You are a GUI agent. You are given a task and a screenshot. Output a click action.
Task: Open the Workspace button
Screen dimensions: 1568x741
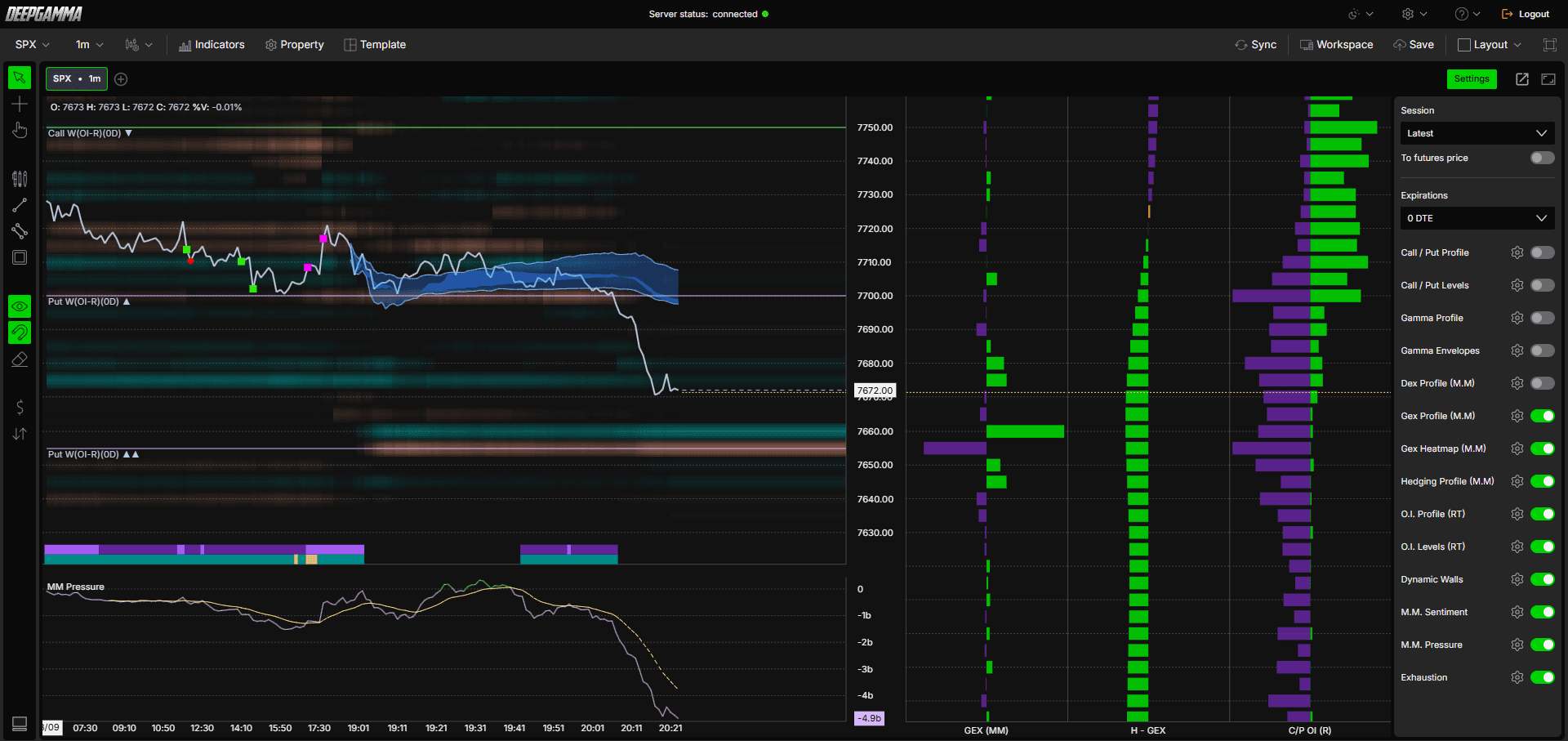1337,45
